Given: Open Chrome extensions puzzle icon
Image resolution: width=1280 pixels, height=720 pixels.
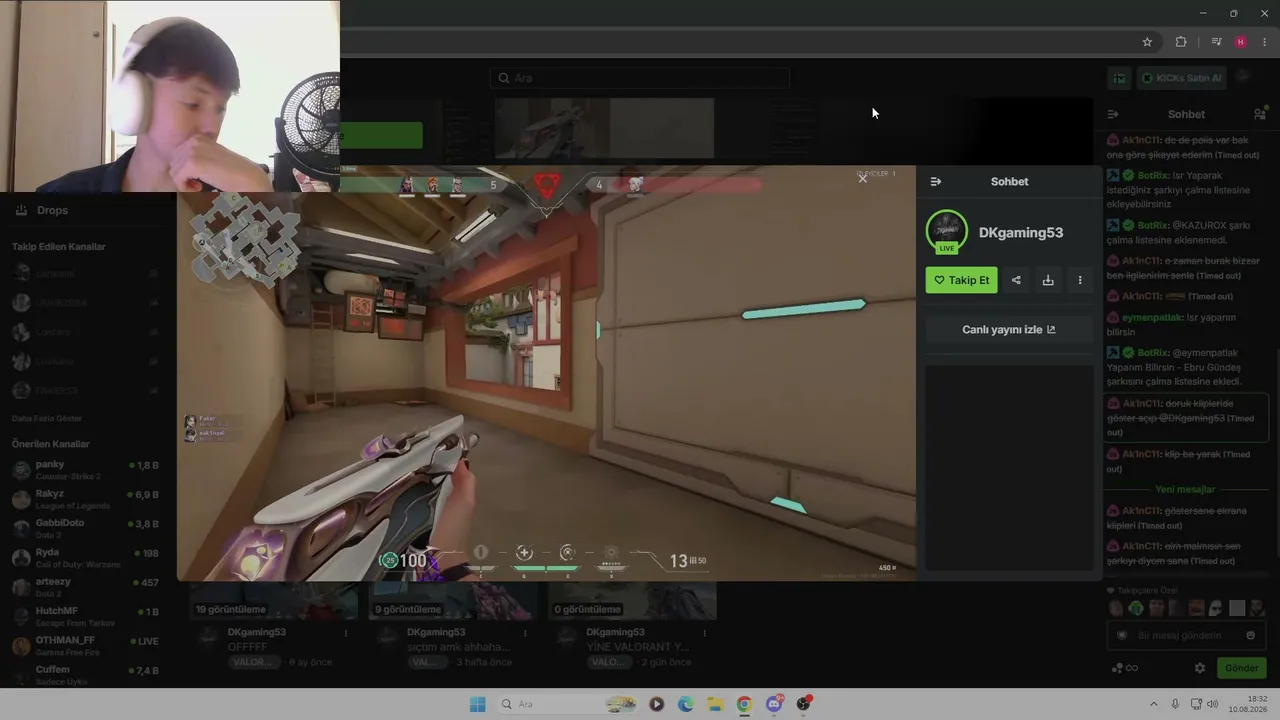Looking at the screenshot, I should 1181,42.
